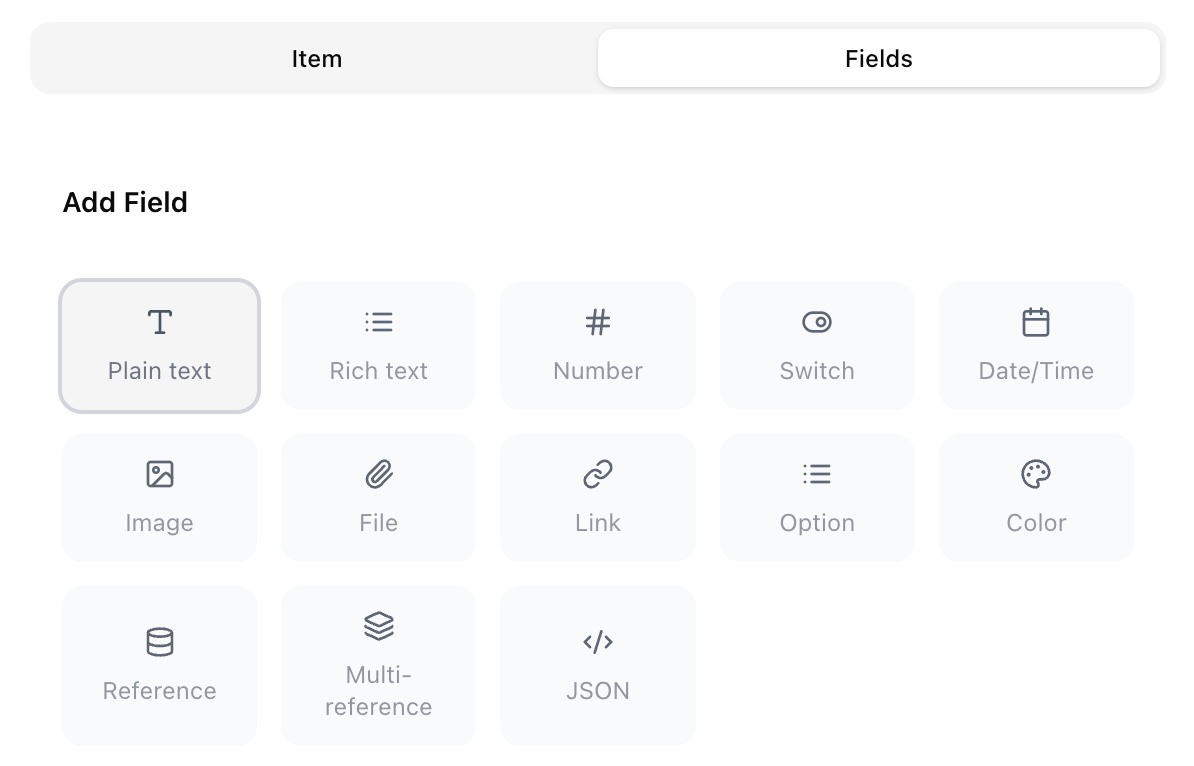The image size is (1194, 766).
Task: Select the Reference database icon
Action: point(159,642)
